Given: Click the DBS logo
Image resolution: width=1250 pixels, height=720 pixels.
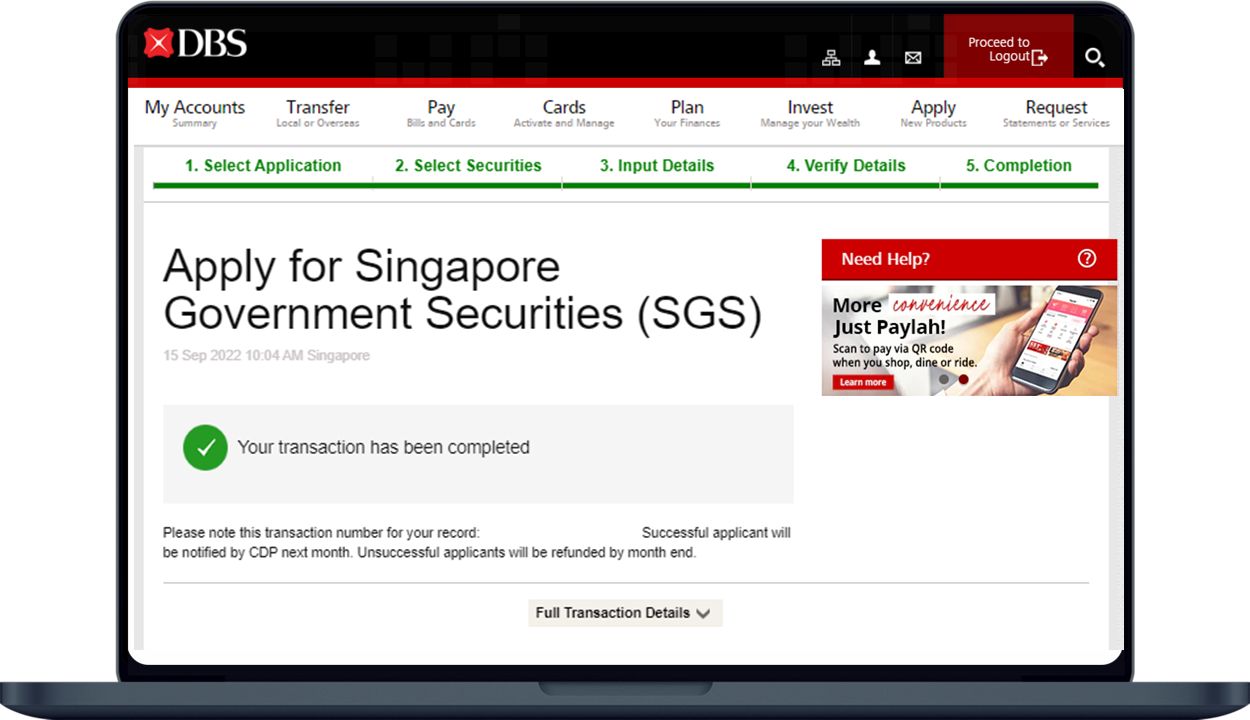Looking at the screenshot, I should (195, 43).
